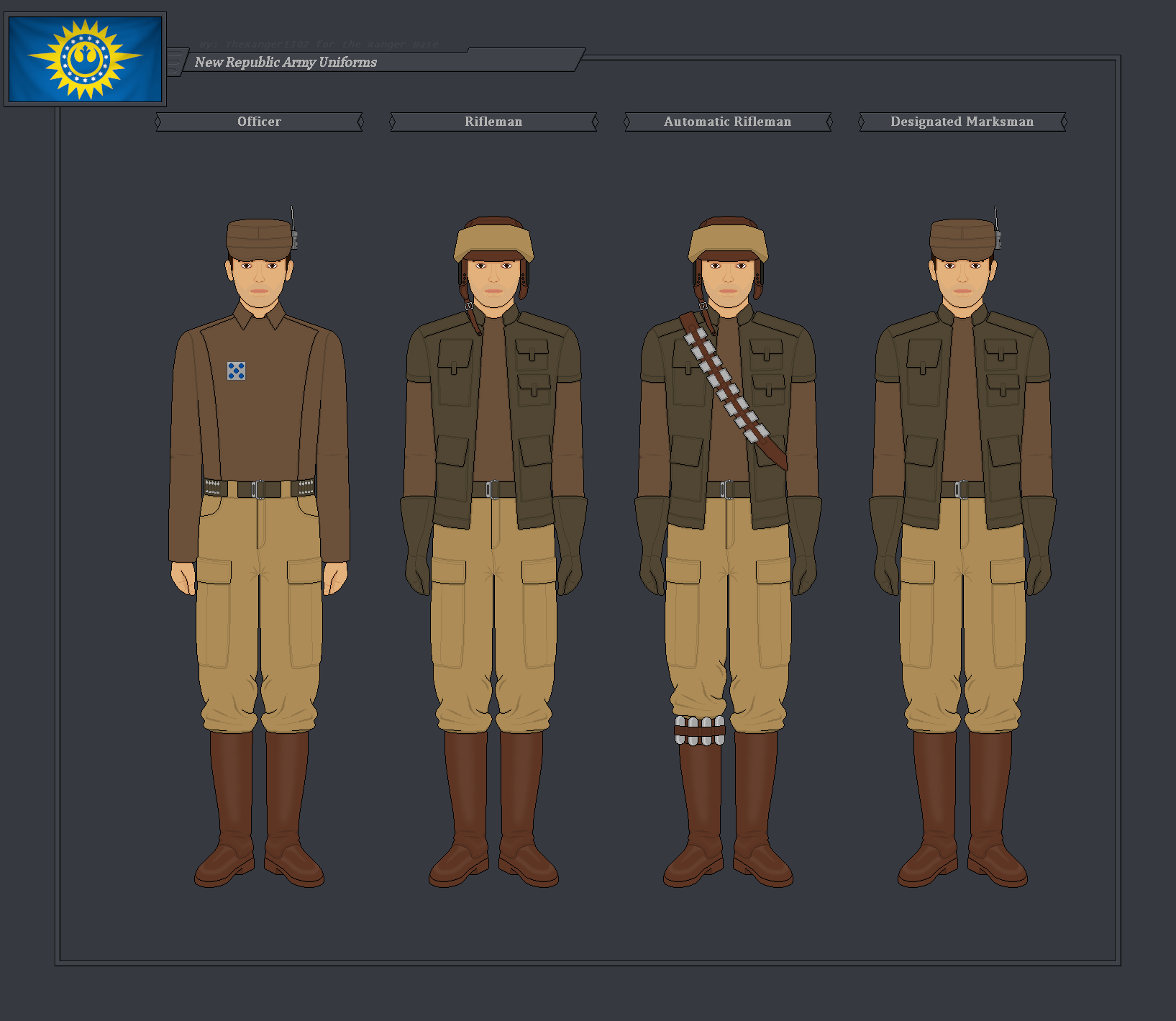Image resolution: width=1176 pixels, height=1021 pixels.
Task: Click the Officer's belt buckle
Action: click(x=259, y=489)
